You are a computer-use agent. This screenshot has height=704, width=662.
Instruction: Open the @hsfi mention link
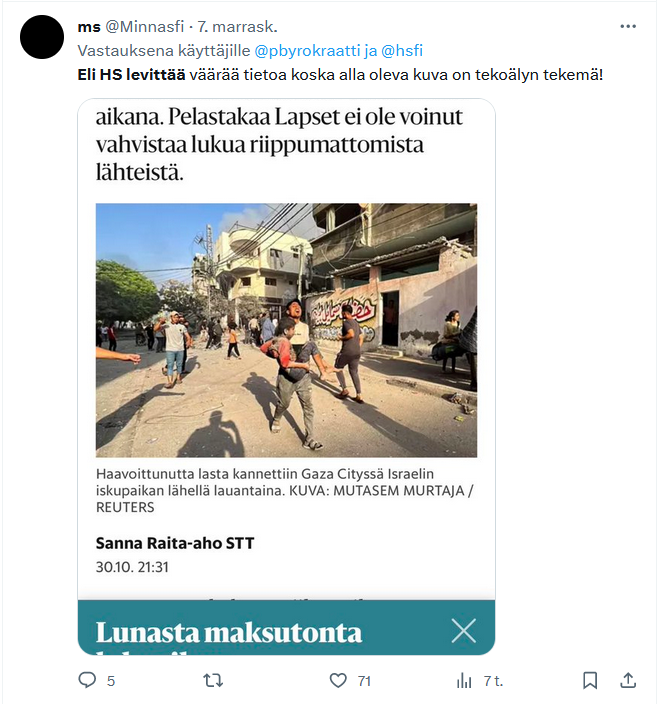point(402,51)
